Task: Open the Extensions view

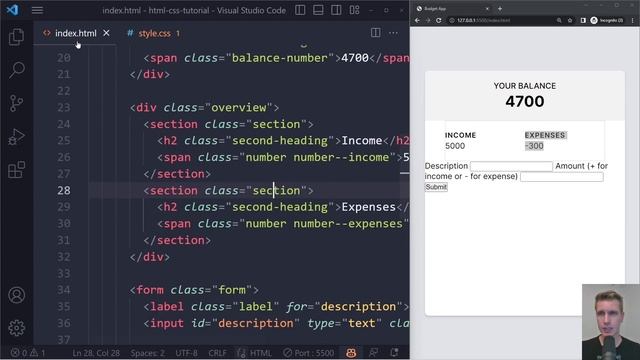Action: coord(16,170)
